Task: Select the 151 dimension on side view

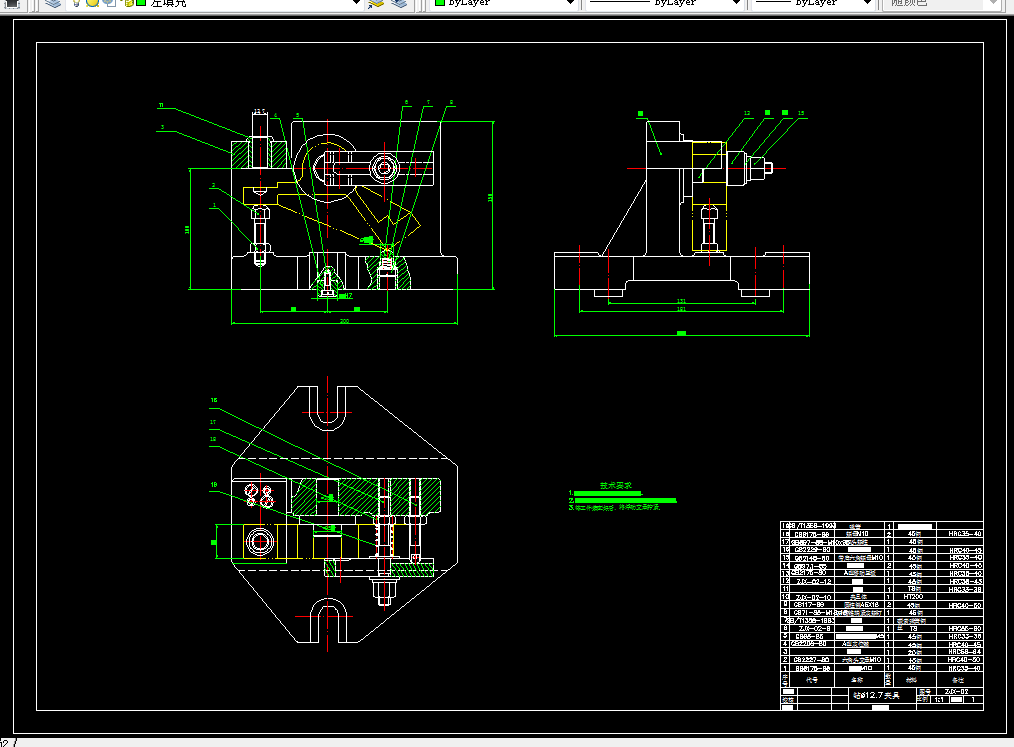Action: [682, 301]
